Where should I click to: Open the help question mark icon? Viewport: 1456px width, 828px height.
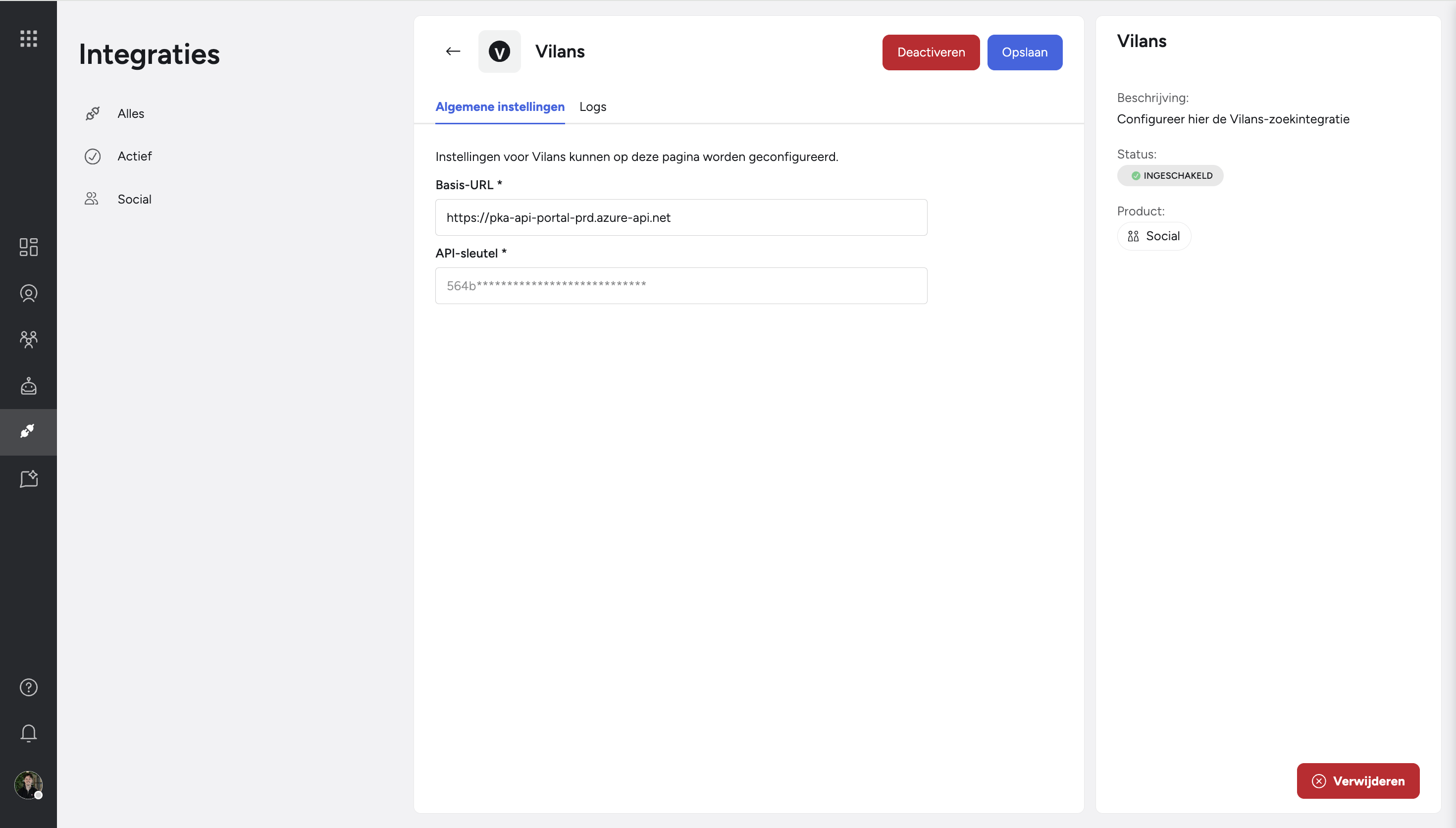[x=28, y=687]
